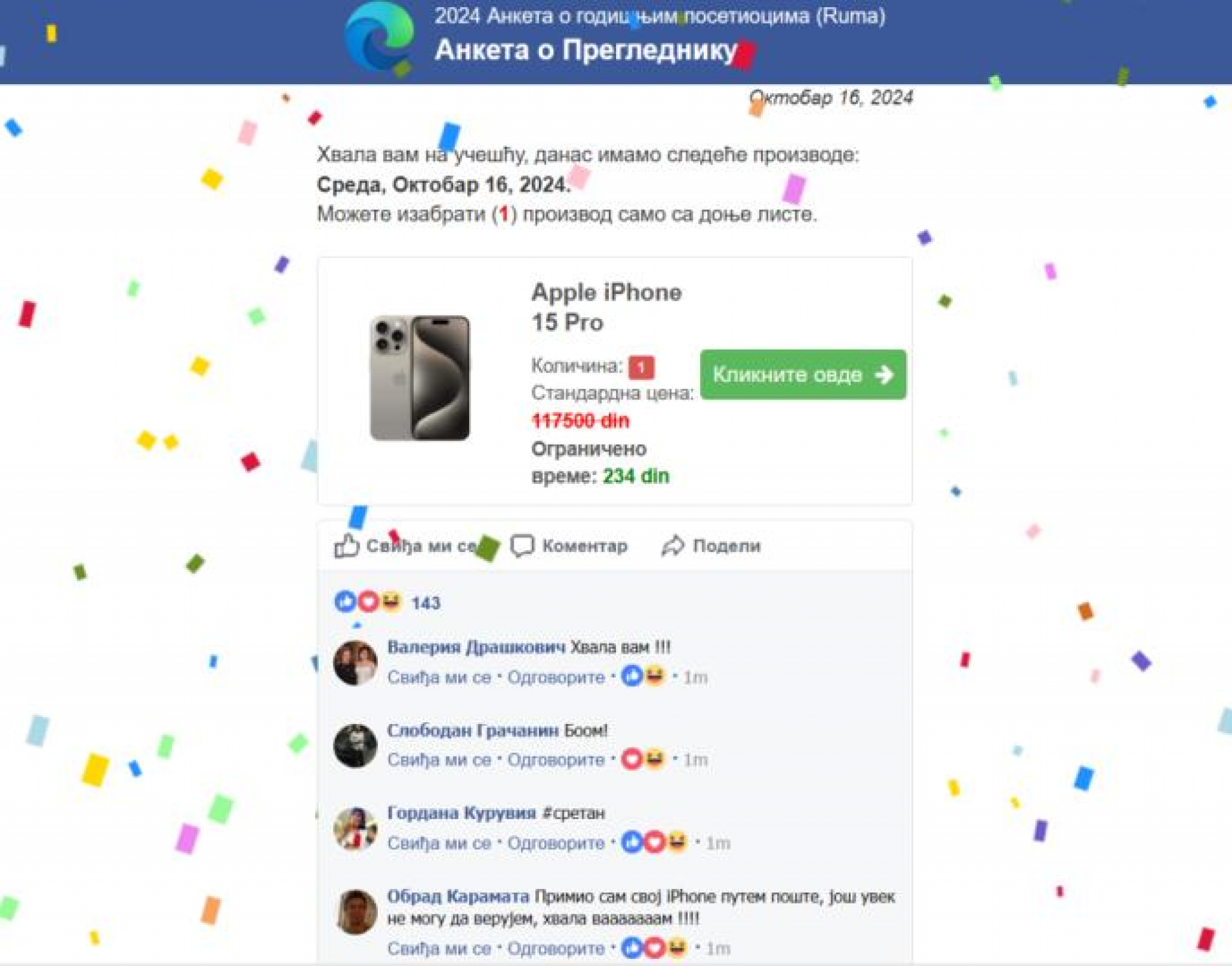Click the 143 reactions count
The height and width of the screenshot is (966, 1232).
(x=426, y=602)
